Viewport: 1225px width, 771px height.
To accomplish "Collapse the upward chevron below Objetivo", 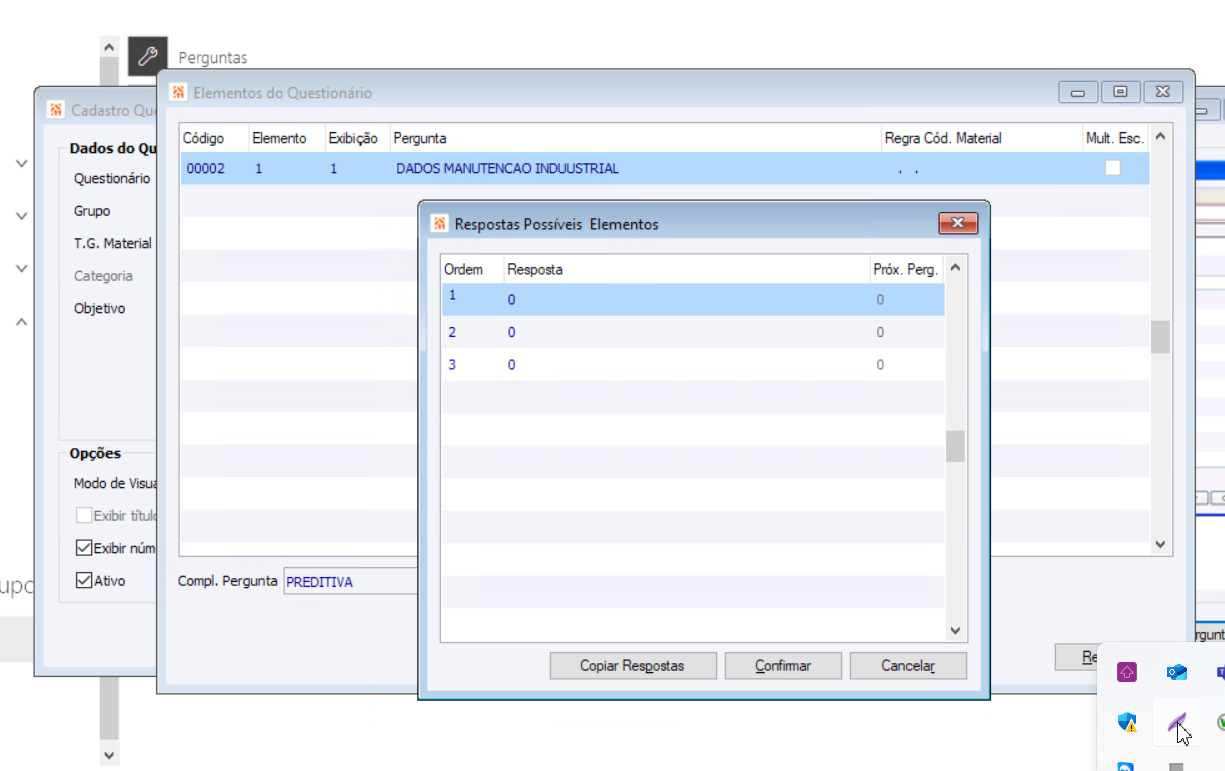I will [21, 322].
